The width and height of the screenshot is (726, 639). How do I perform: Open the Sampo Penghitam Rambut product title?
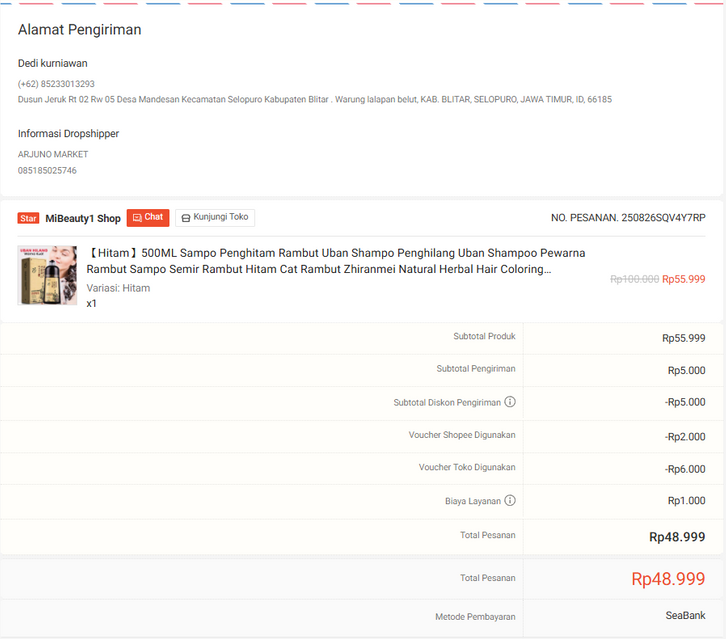[335, 261]
